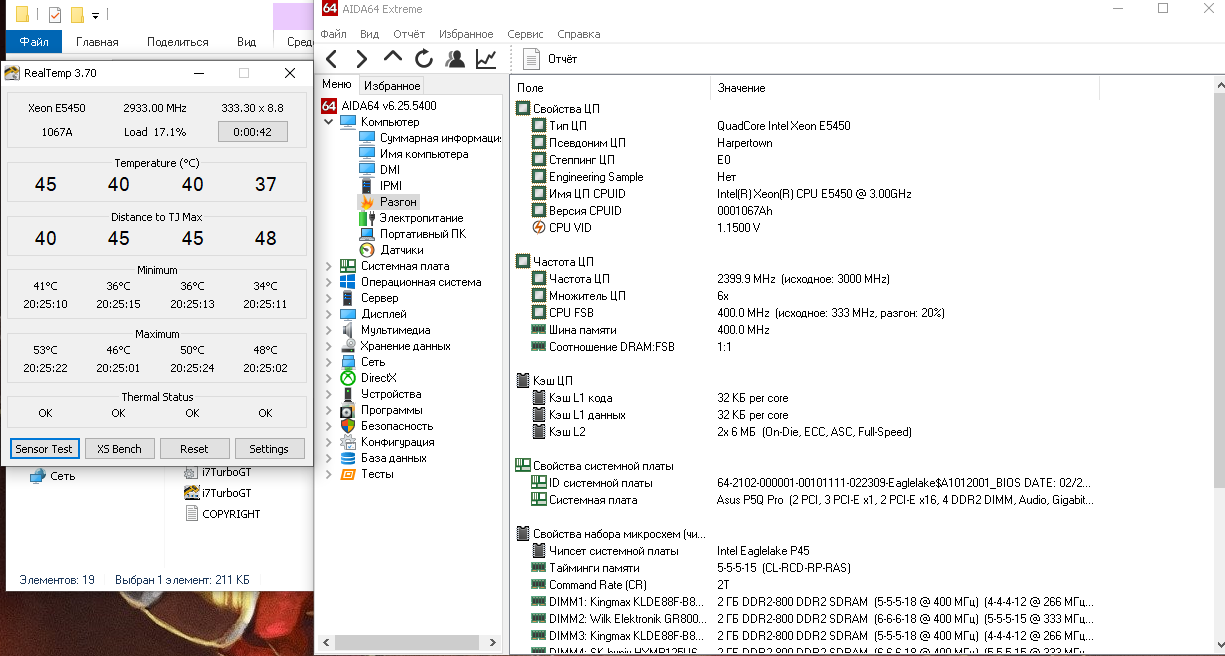The width and height of the screenshot is (1225, 656).
Task: Click the up-level arrow in AIDA64 toolbar
Action: point(393,59)
